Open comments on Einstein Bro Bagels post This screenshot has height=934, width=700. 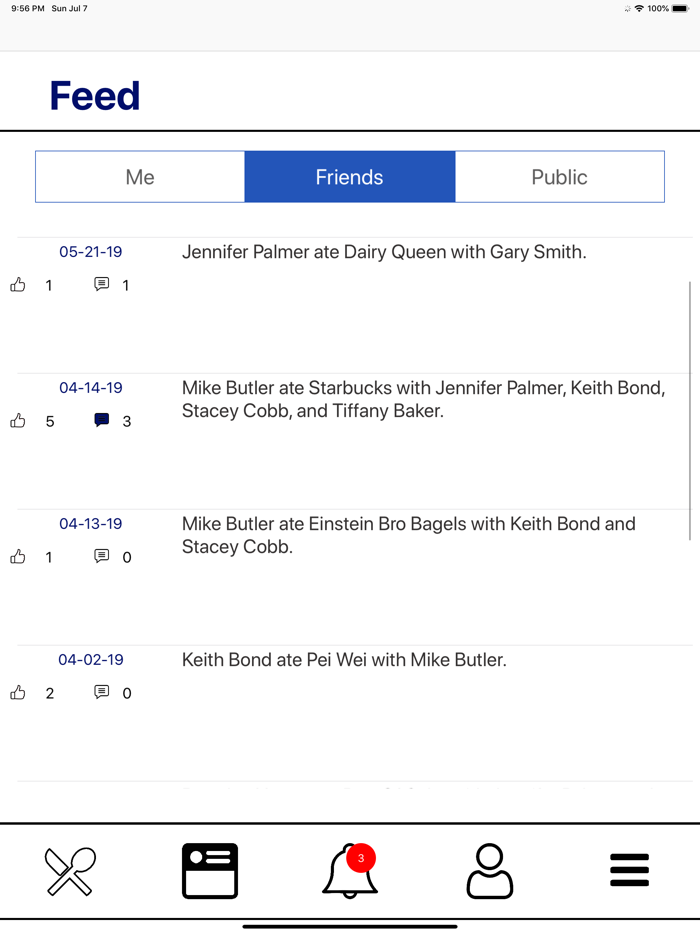pyautogui.click(x=102, y=556)
